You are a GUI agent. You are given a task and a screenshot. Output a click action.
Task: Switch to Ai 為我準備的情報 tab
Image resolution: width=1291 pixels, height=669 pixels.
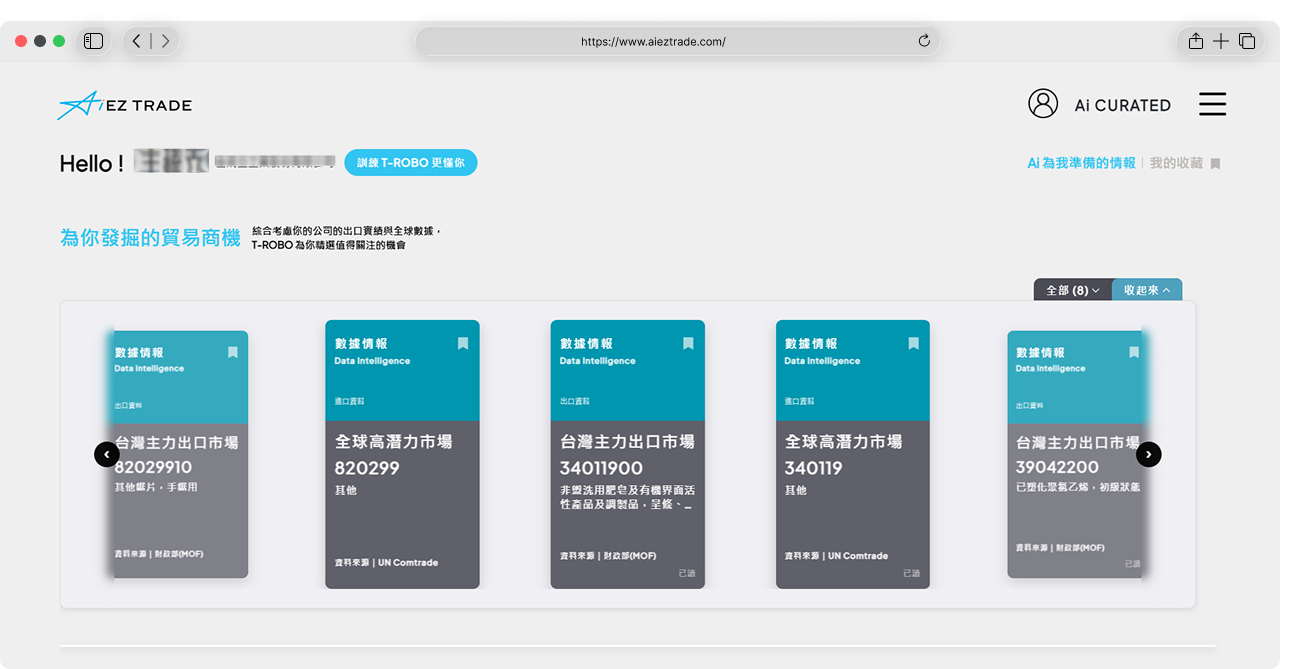[x=1081, y=163]
